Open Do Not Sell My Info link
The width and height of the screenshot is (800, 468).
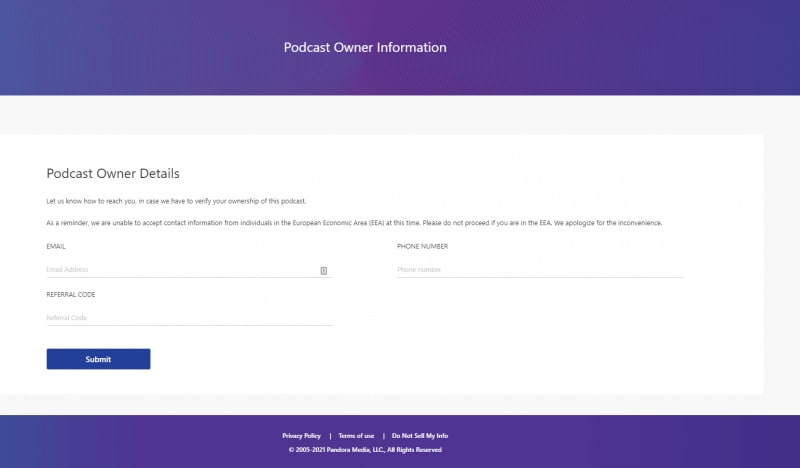click(420, 436)
